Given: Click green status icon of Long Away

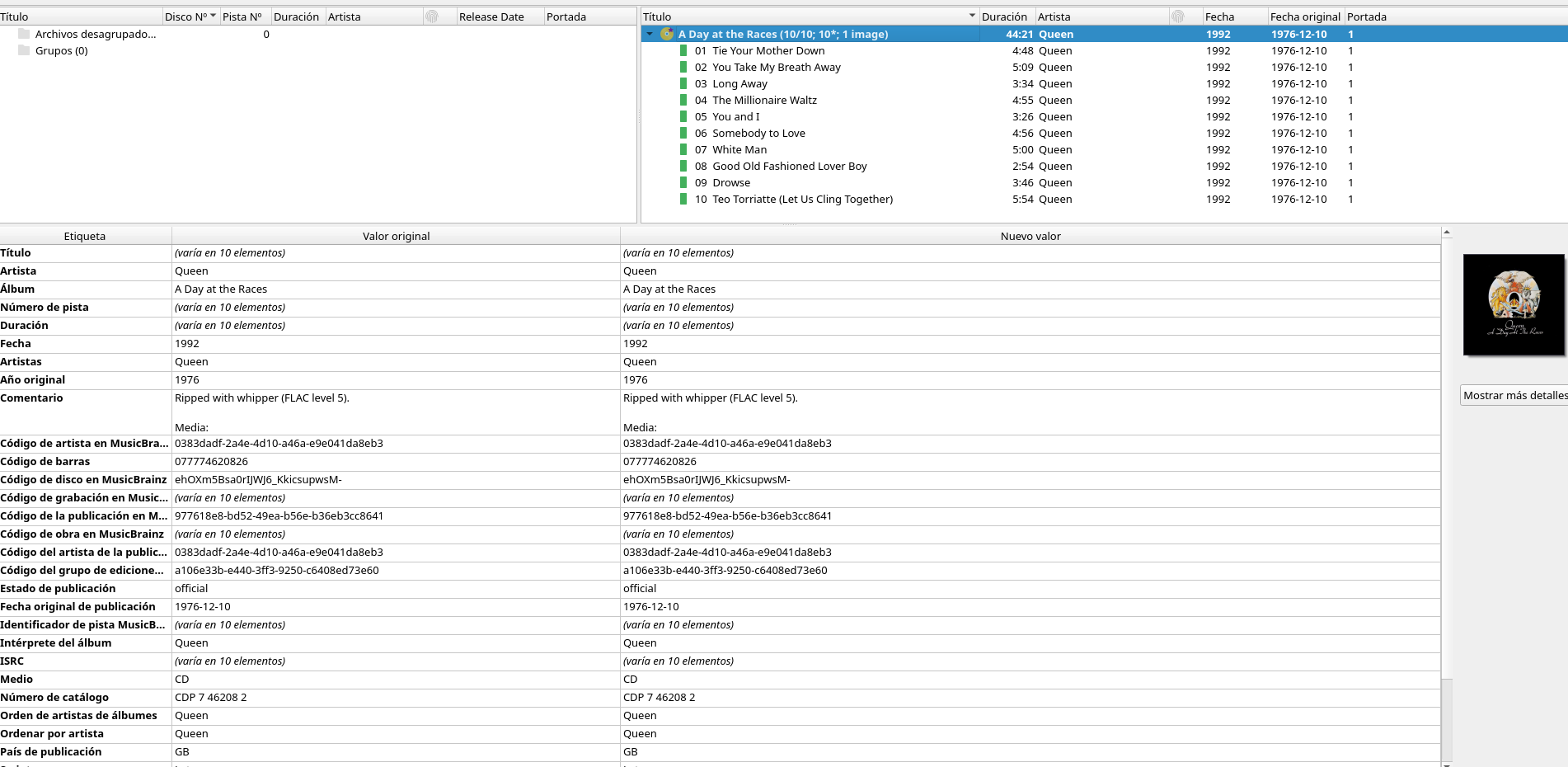Looking at the screenshot, I should [x=683, y=83].
